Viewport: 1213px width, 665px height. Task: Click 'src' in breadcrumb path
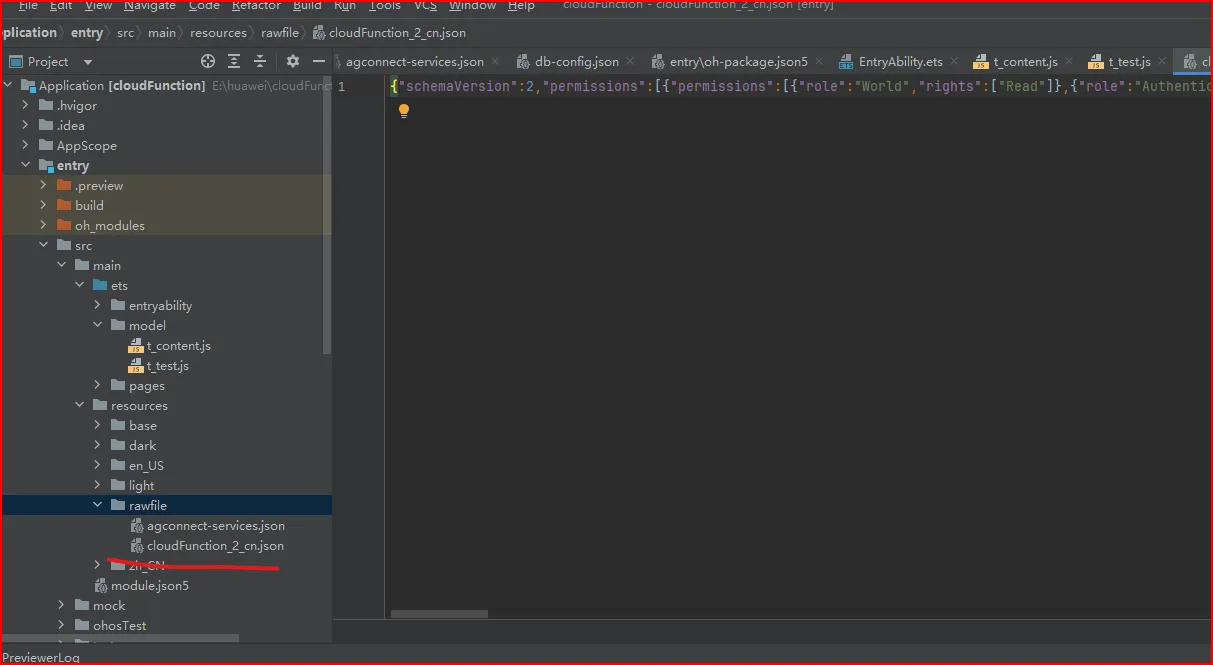click(x=125, y=33)
